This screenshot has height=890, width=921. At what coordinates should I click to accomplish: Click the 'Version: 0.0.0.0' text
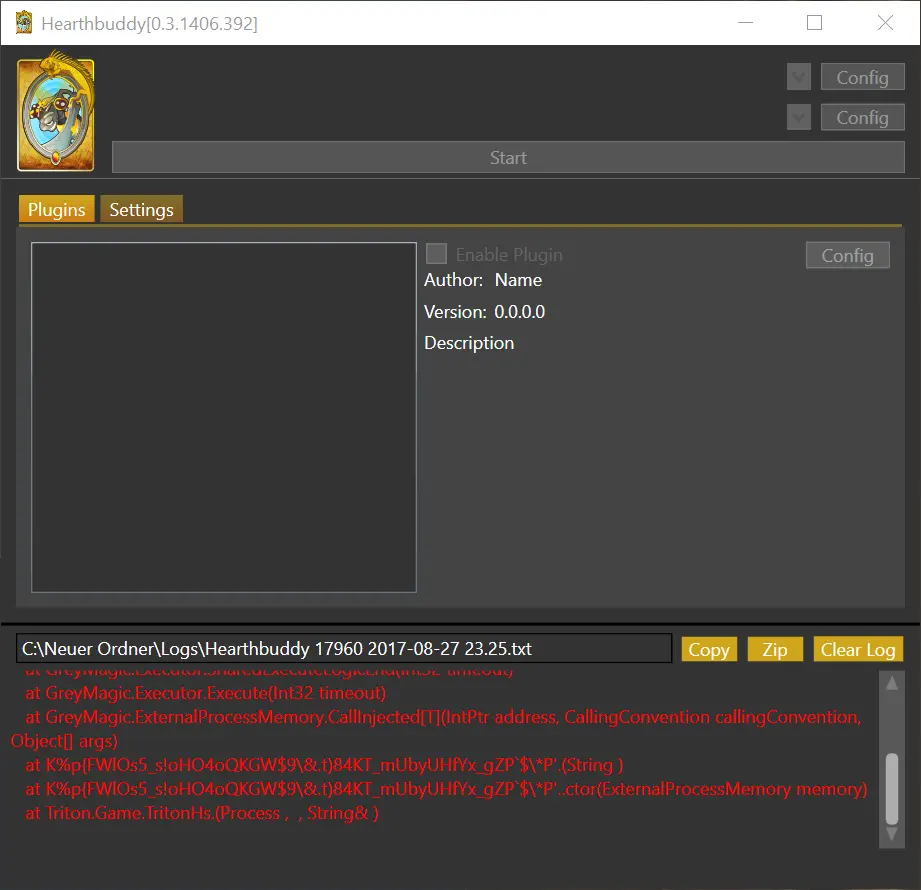tap(485, 311)
